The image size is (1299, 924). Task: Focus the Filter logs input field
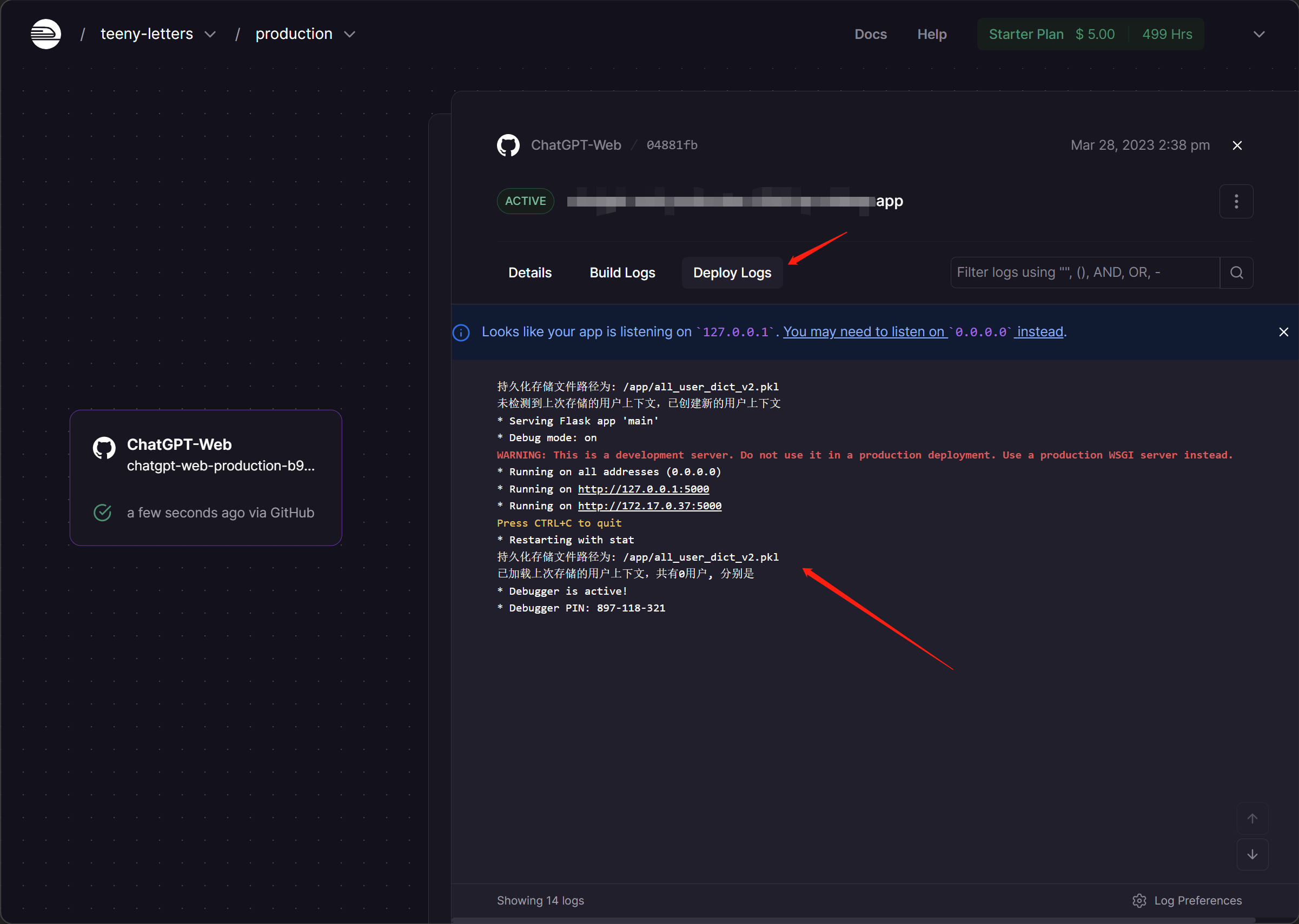(x=1085, y=272)
